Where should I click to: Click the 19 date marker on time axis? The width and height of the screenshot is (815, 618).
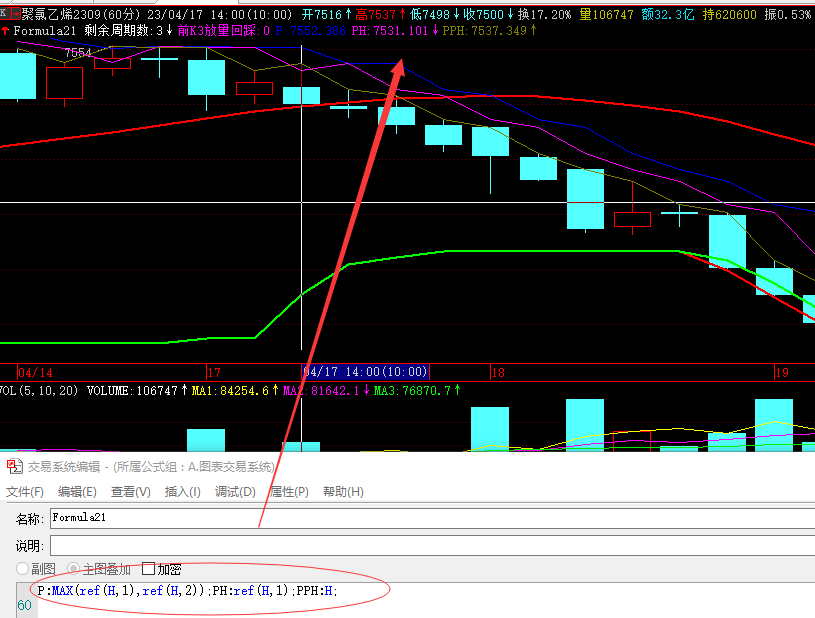[x=782, y=373]
